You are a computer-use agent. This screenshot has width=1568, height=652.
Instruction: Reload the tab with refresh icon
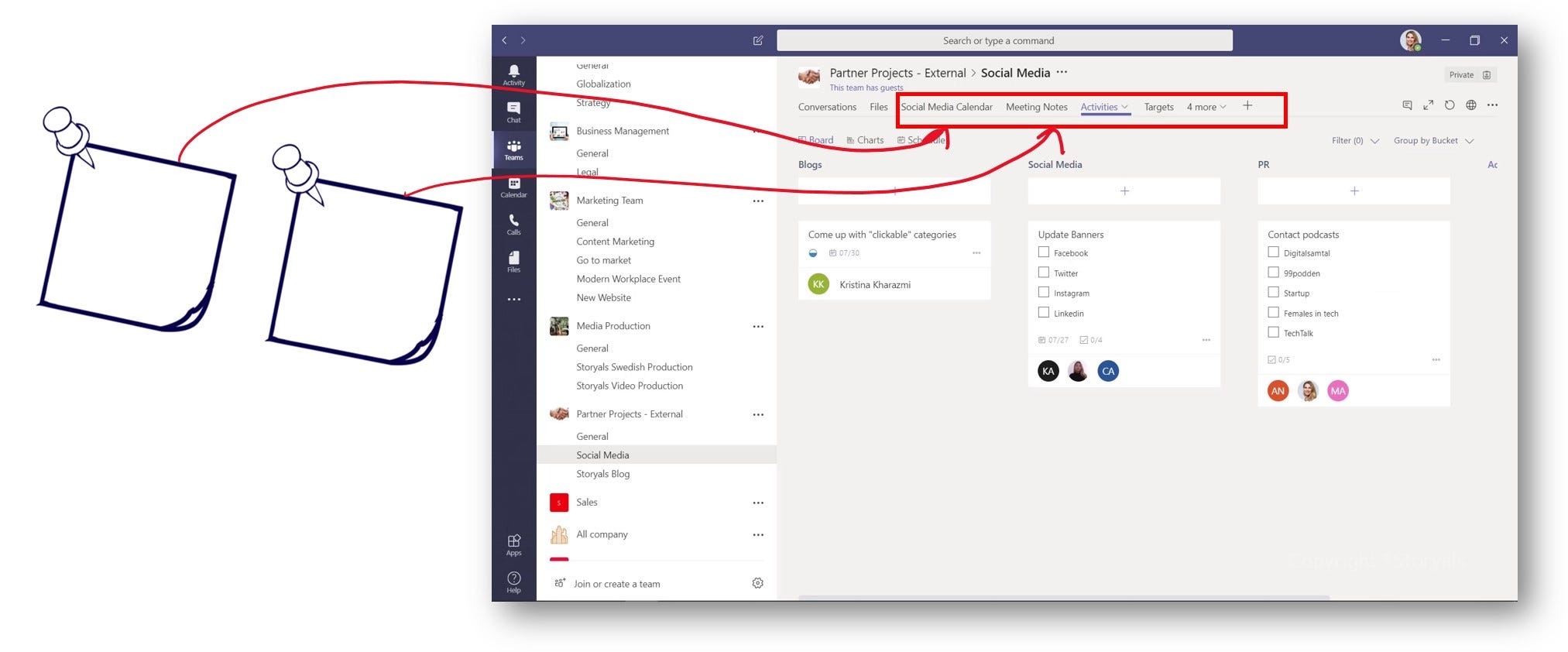pyautogui.click(x=1450, y=105)
